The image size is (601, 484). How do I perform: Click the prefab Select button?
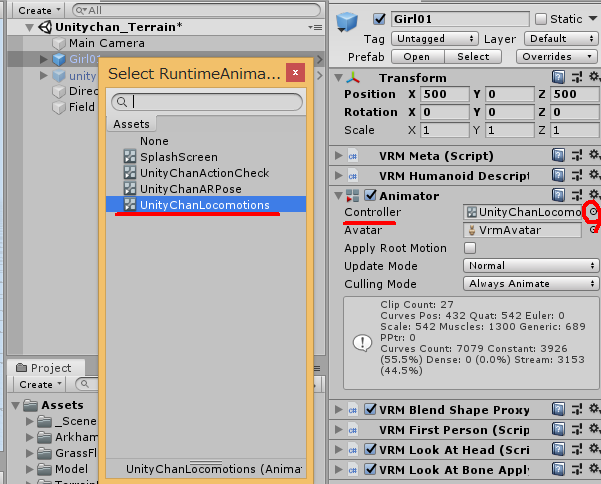pos(473,57)
